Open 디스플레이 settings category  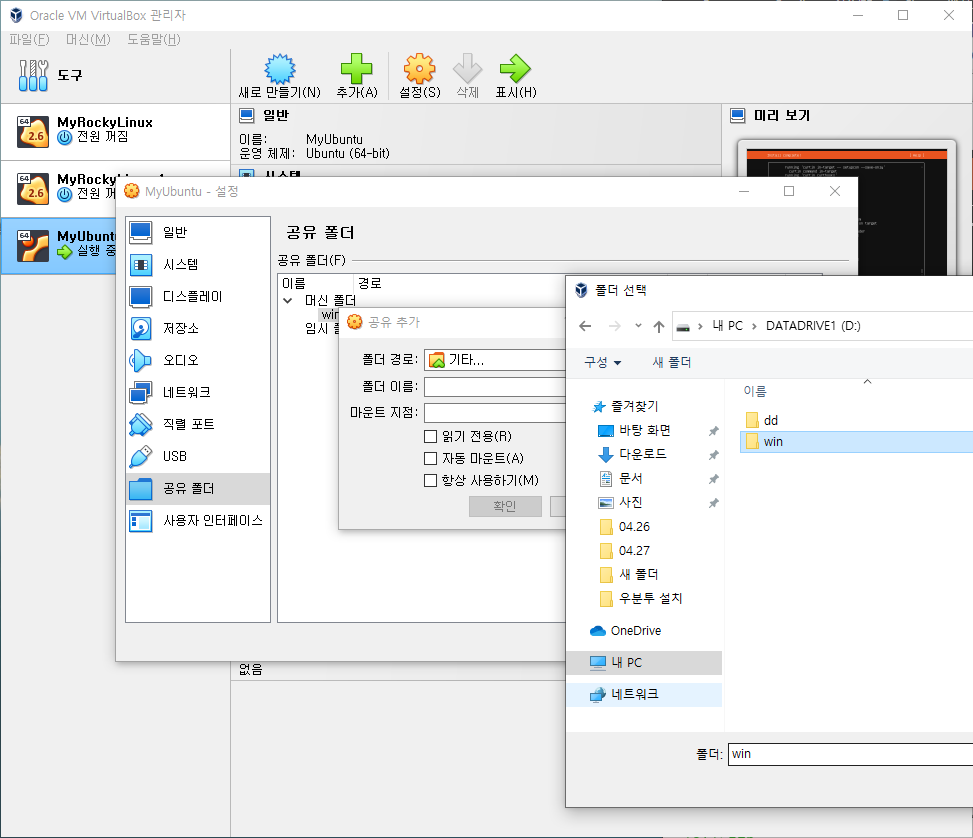point(197,296)
